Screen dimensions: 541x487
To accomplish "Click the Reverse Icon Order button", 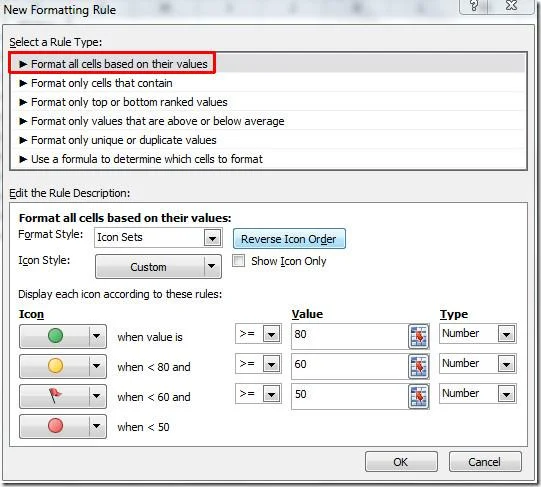I will coord(289,238).
